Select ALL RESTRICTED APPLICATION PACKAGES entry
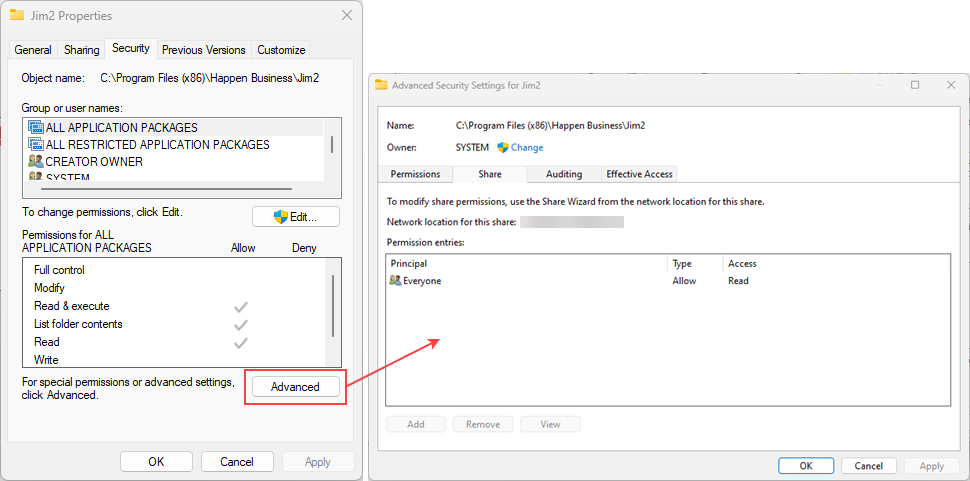This screenshot has height=481, width=970. coord(157,145)
